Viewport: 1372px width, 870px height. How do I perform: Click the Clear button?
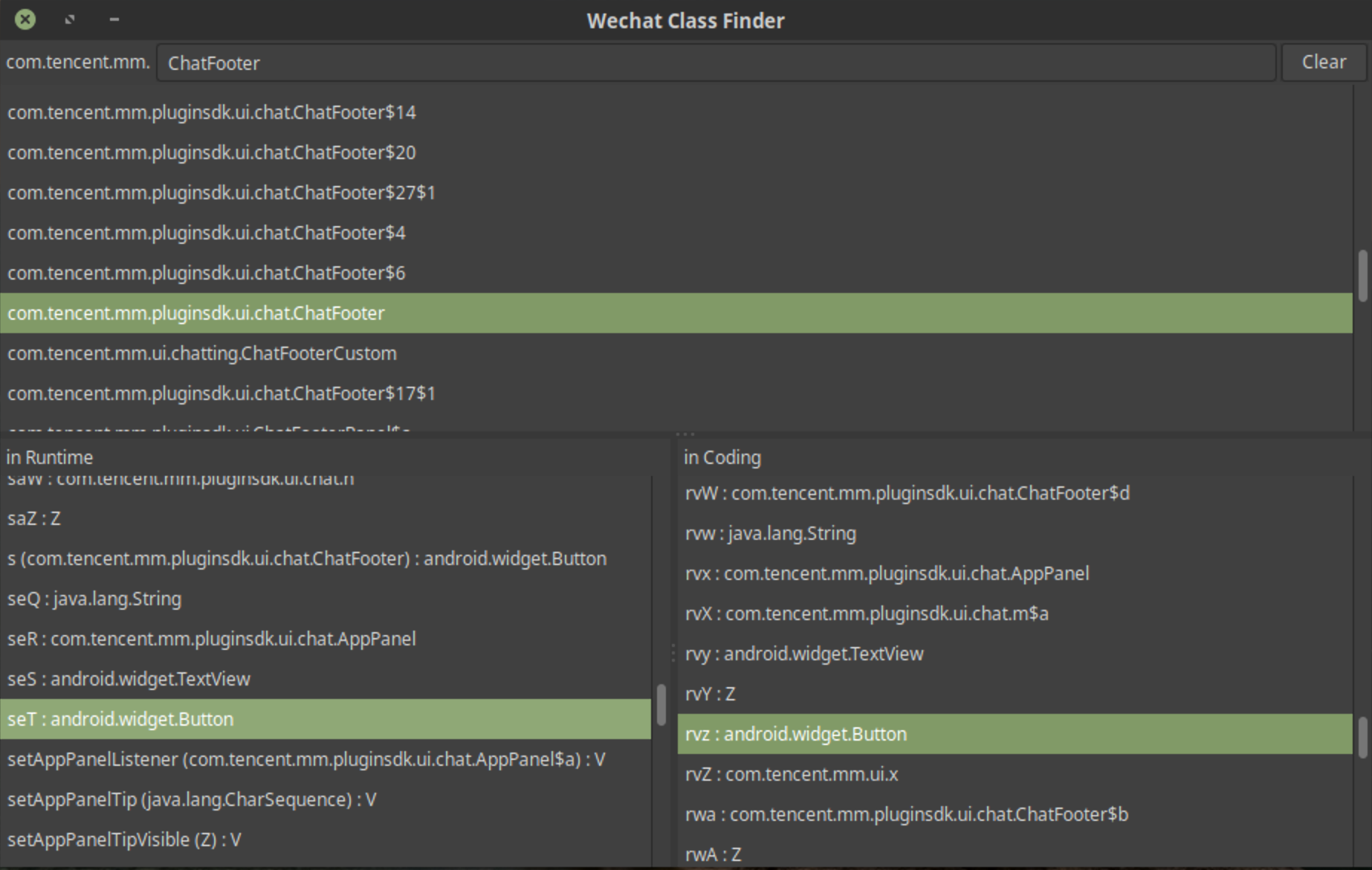point(1324,62)
